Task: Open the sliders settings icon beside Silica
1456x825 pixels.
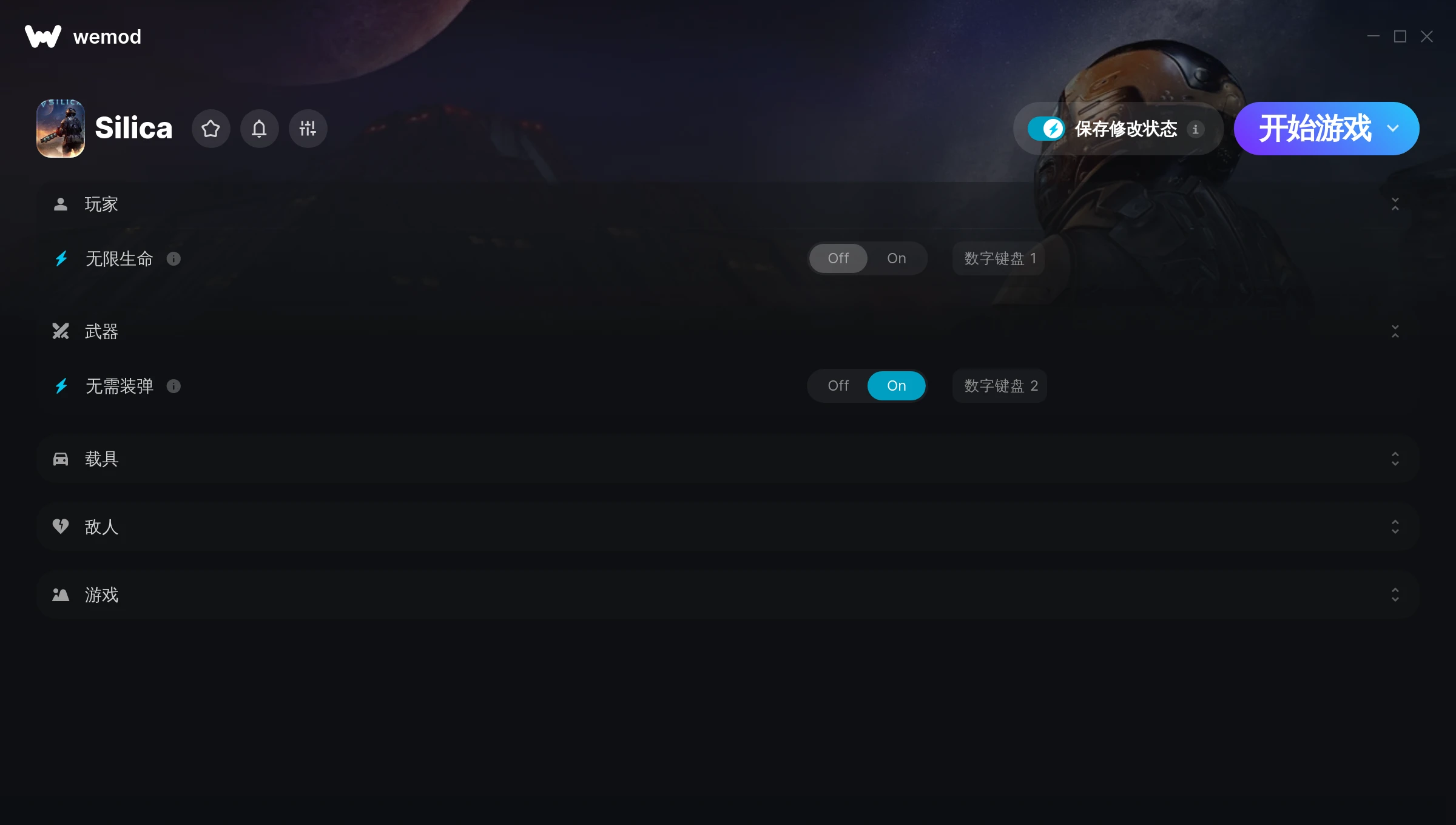Action: (308, 129)
